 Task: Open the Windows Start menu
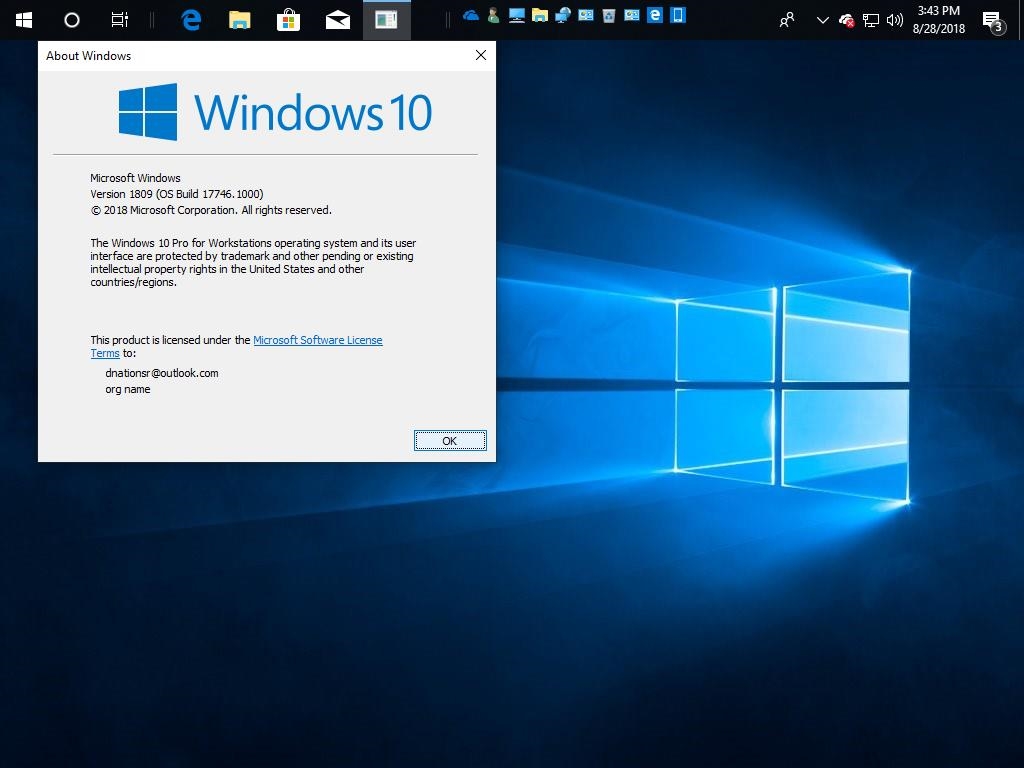(x=24, y=20)
